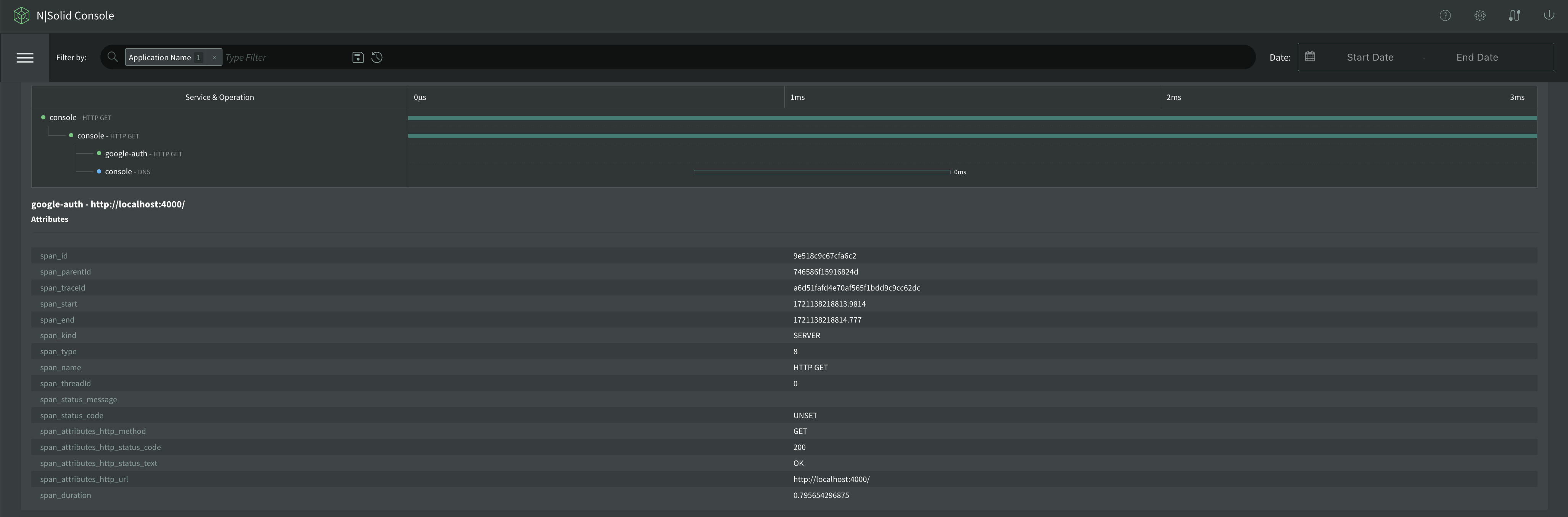Save the current filter with the disk icon

click(x=358, y=57)
